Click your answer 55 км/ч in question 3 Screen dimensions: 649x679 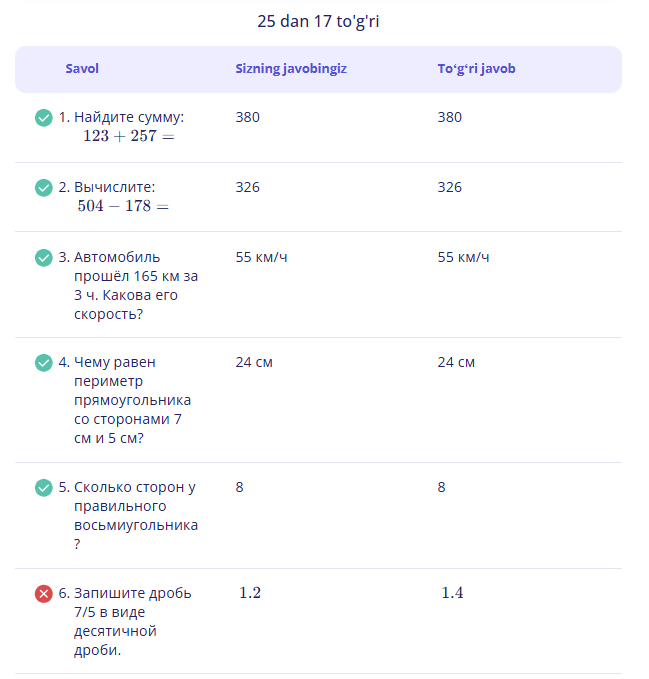tap(262, 257)
